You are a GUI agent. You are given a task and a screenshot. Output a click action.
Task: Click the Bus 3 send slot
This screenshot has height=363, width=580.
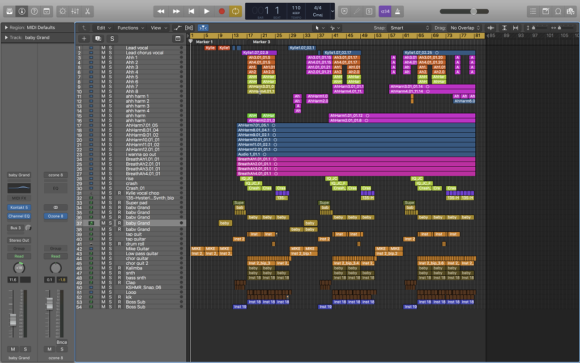pyautogui.click(x=16, y=228)
